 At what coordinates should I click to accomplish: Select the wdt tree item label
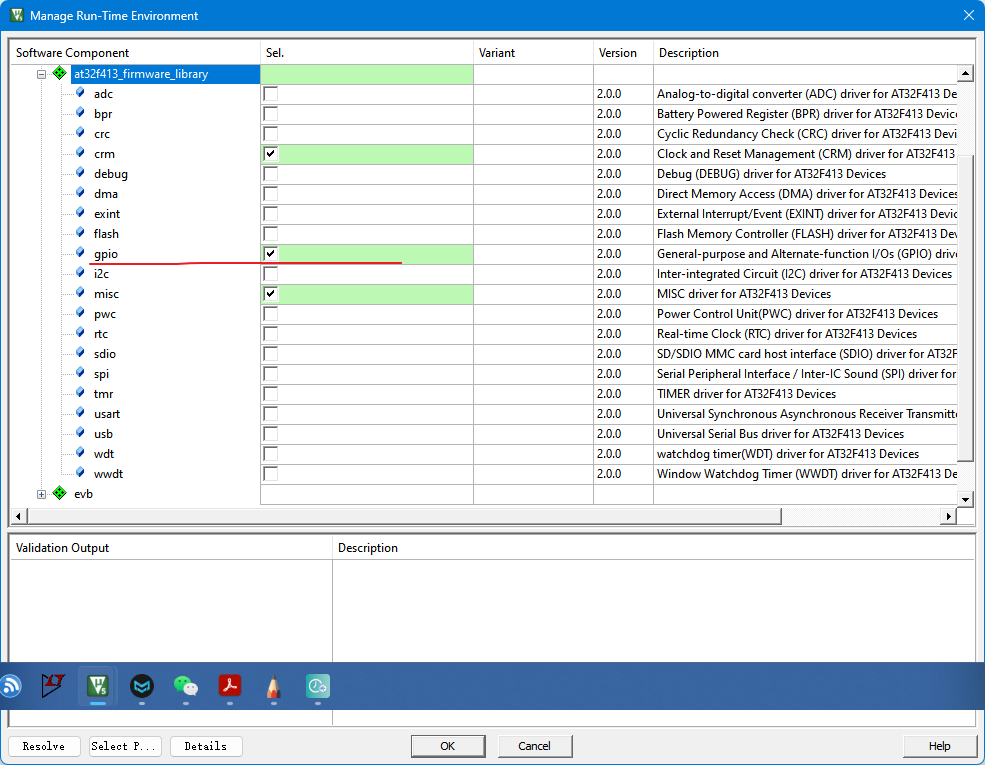104,454
